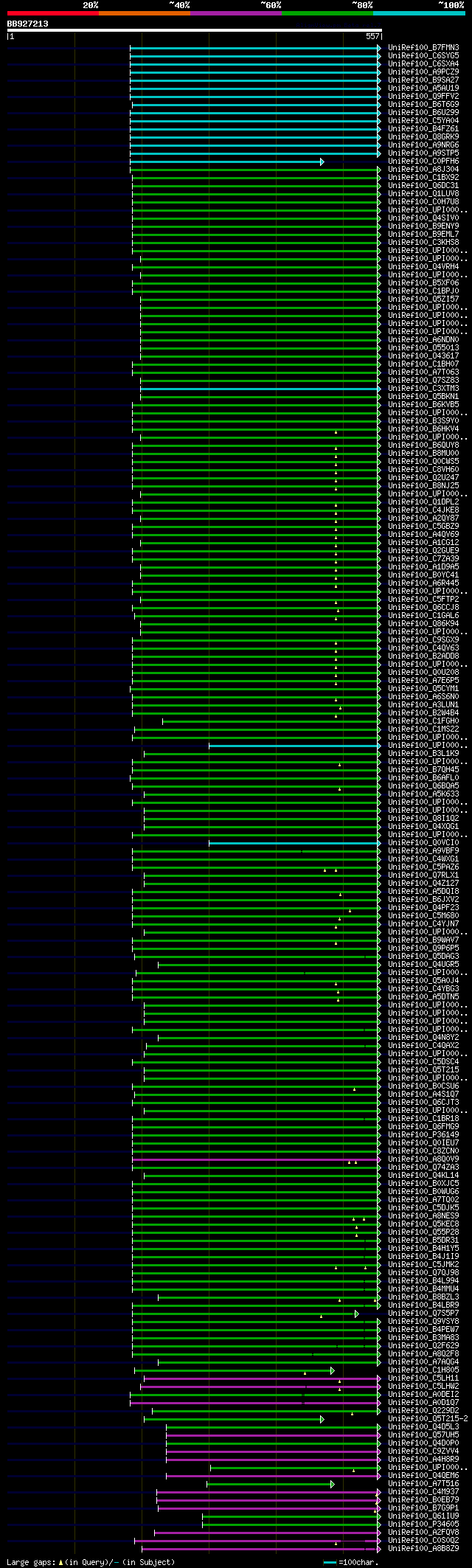Select label UniRef100_C4JKE8

(x=423, y=510)
